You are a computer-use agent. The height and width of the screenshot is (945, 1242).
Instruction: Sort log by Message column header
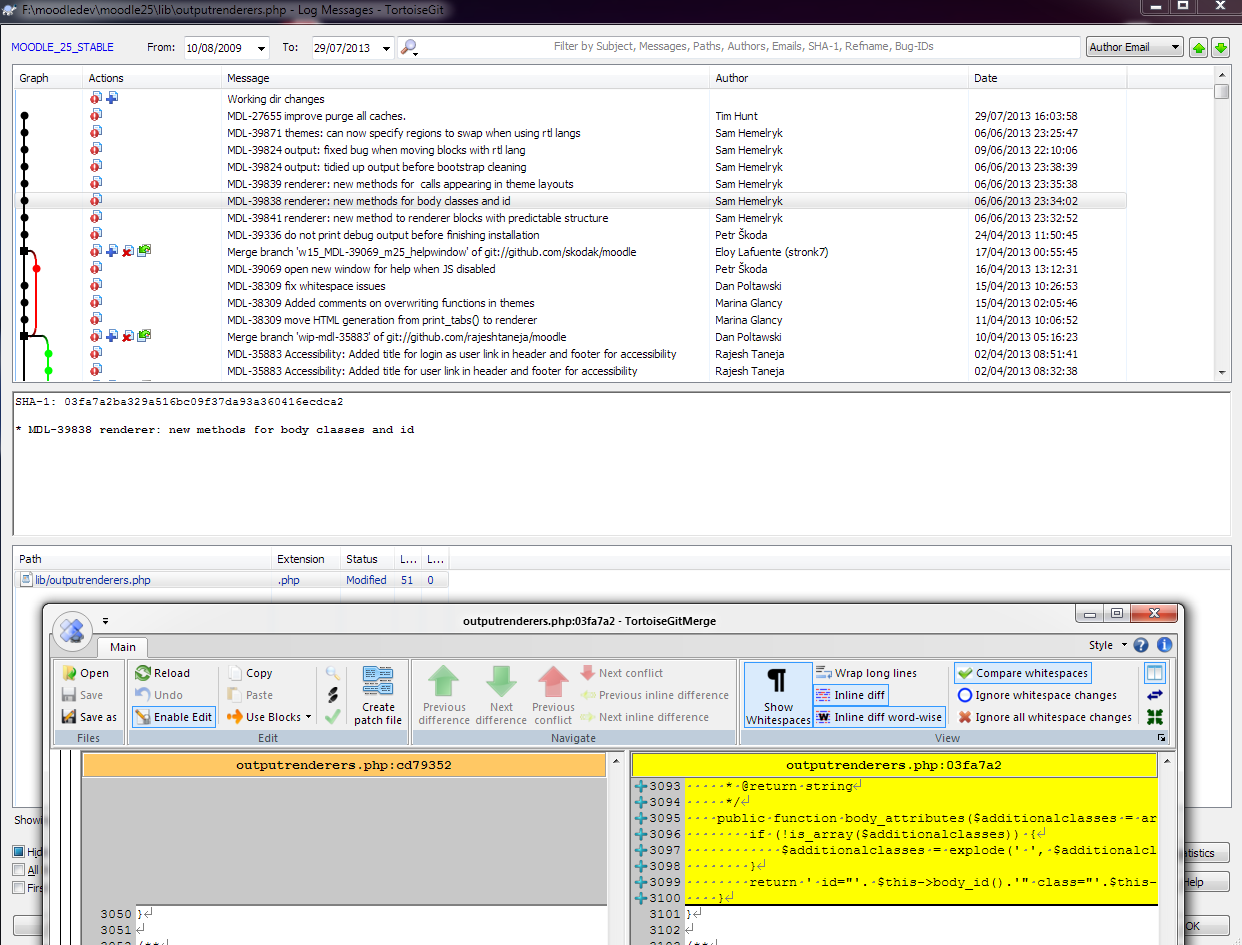point(465,78)
